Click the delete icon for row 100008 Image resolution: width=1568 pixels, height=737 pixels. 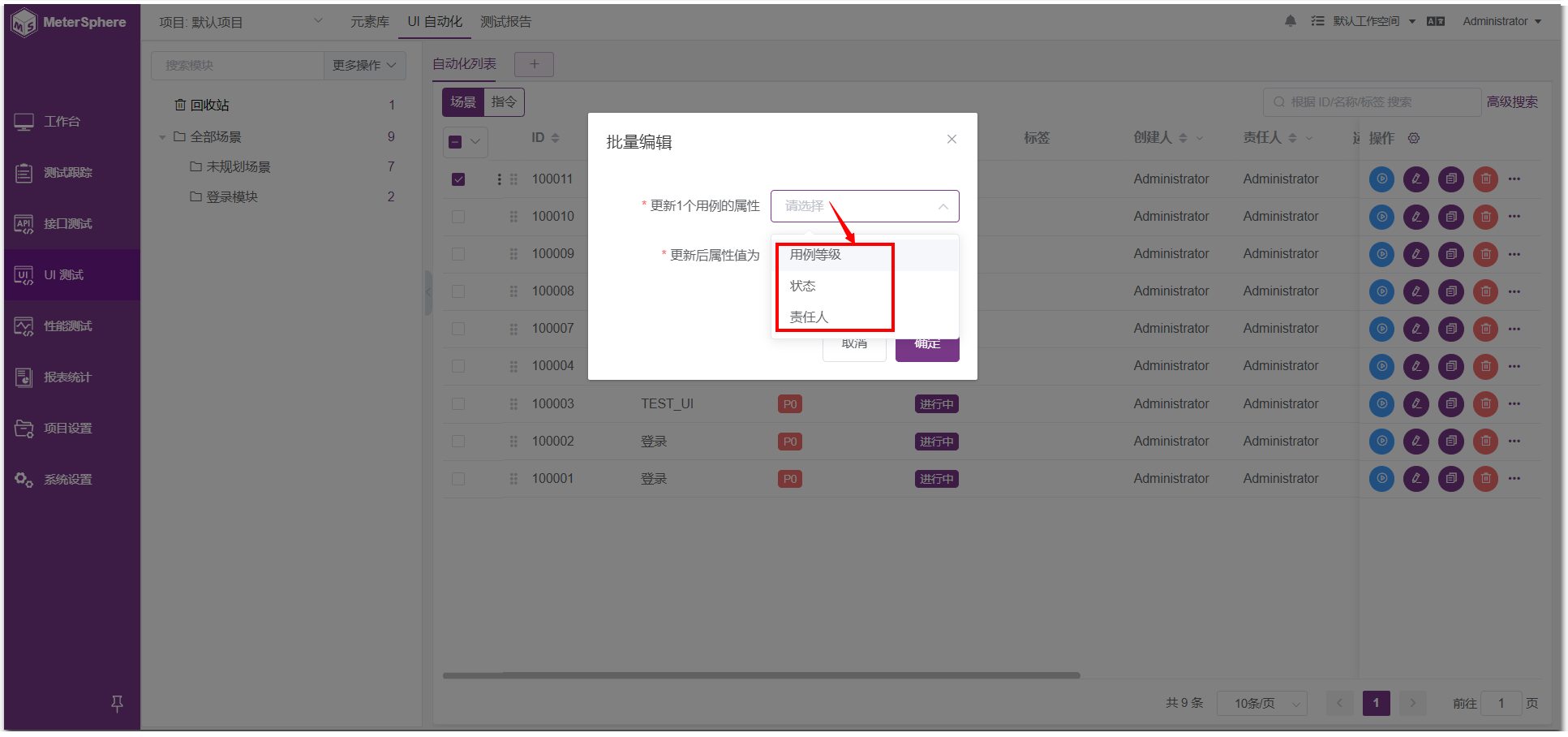[x=1485, y=291]
